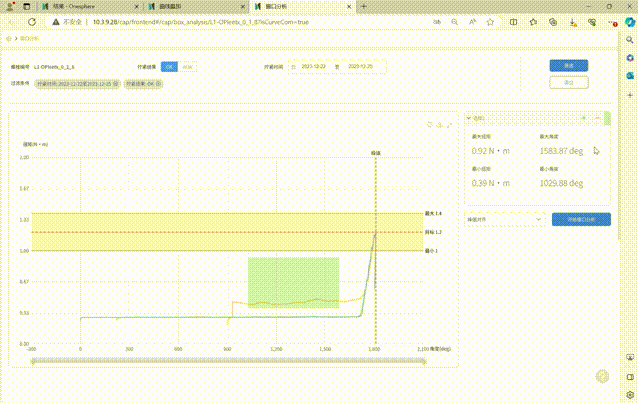638x403 pixels.
Task: Click the sidebar search magnifier icon
Action: [630, 40]
